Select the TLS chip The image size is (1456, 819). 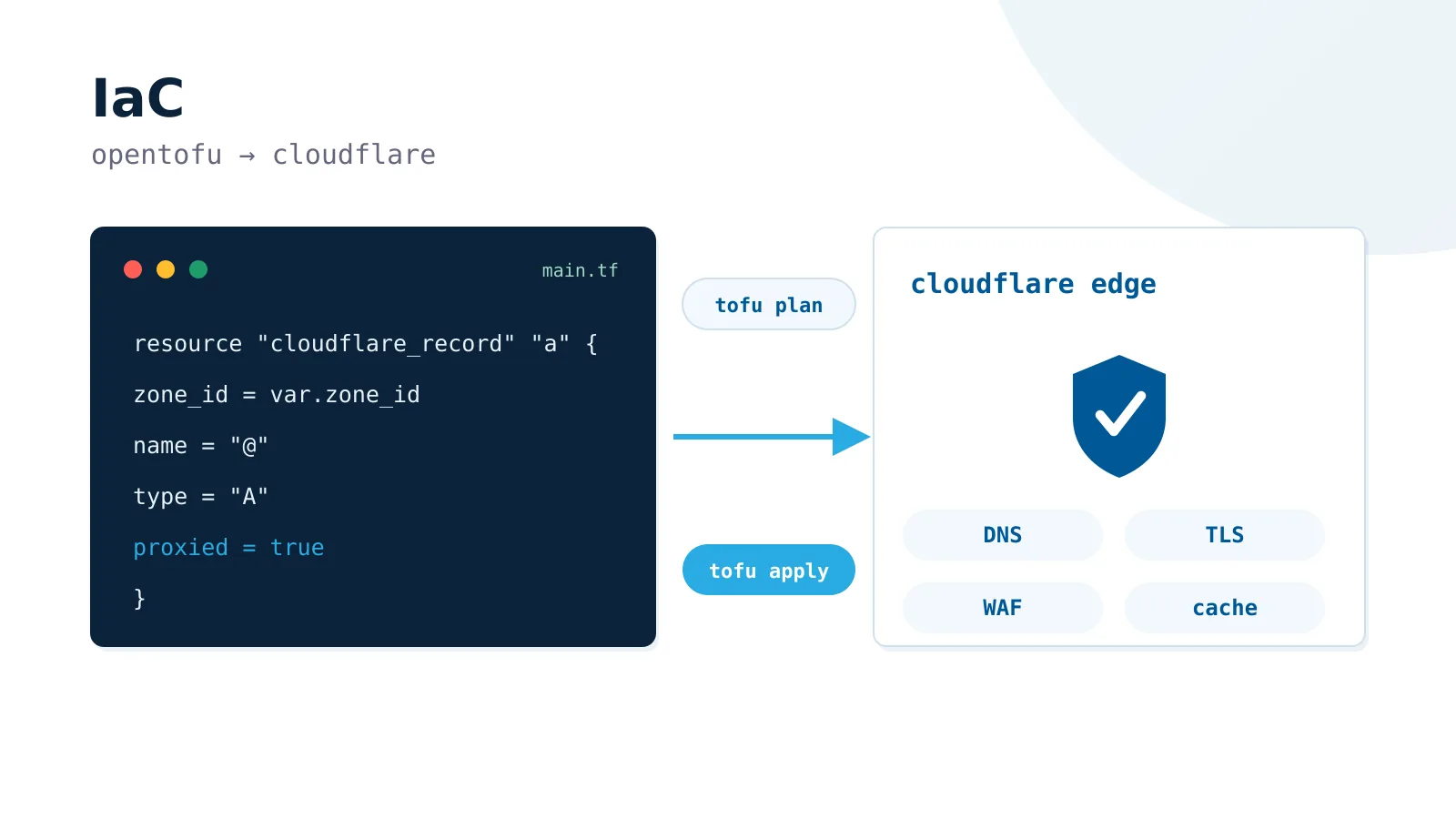[1225, 535]
